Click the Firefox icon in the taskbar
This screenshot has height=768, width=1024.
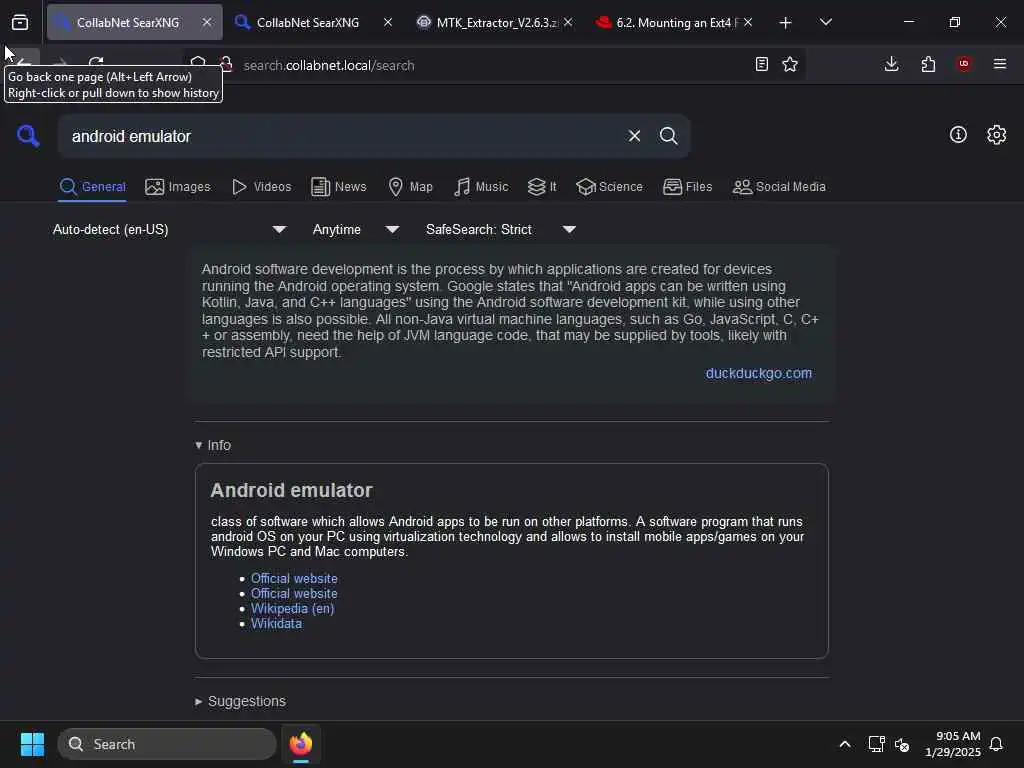pyautogui.click(x=301, y=744)
